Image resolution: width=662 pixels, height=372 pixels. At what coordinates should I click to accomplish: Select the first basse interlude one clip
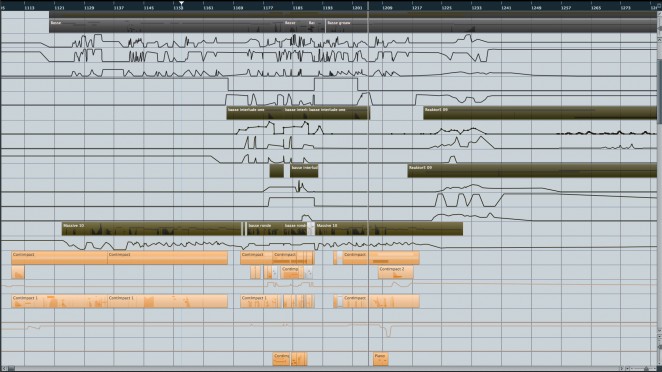click(255, 113)
